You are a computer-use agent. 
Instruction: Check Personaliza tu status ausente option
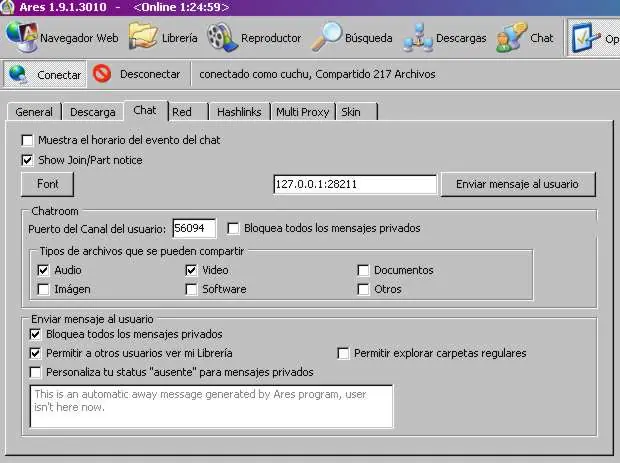(x=35, y=372)
